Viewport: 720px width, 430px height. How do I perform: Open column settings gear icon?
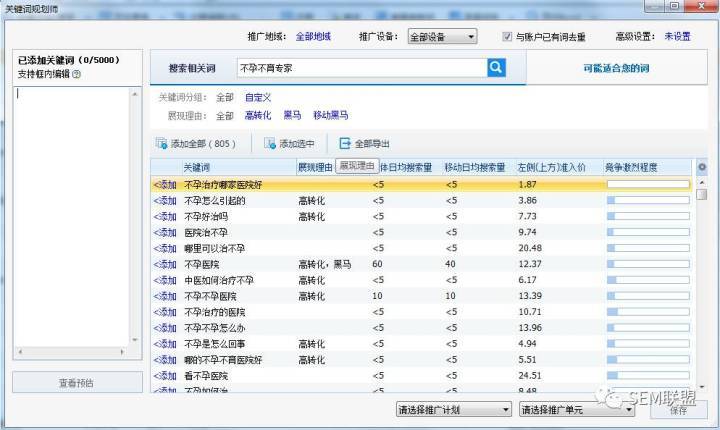[x=702, y=167]
